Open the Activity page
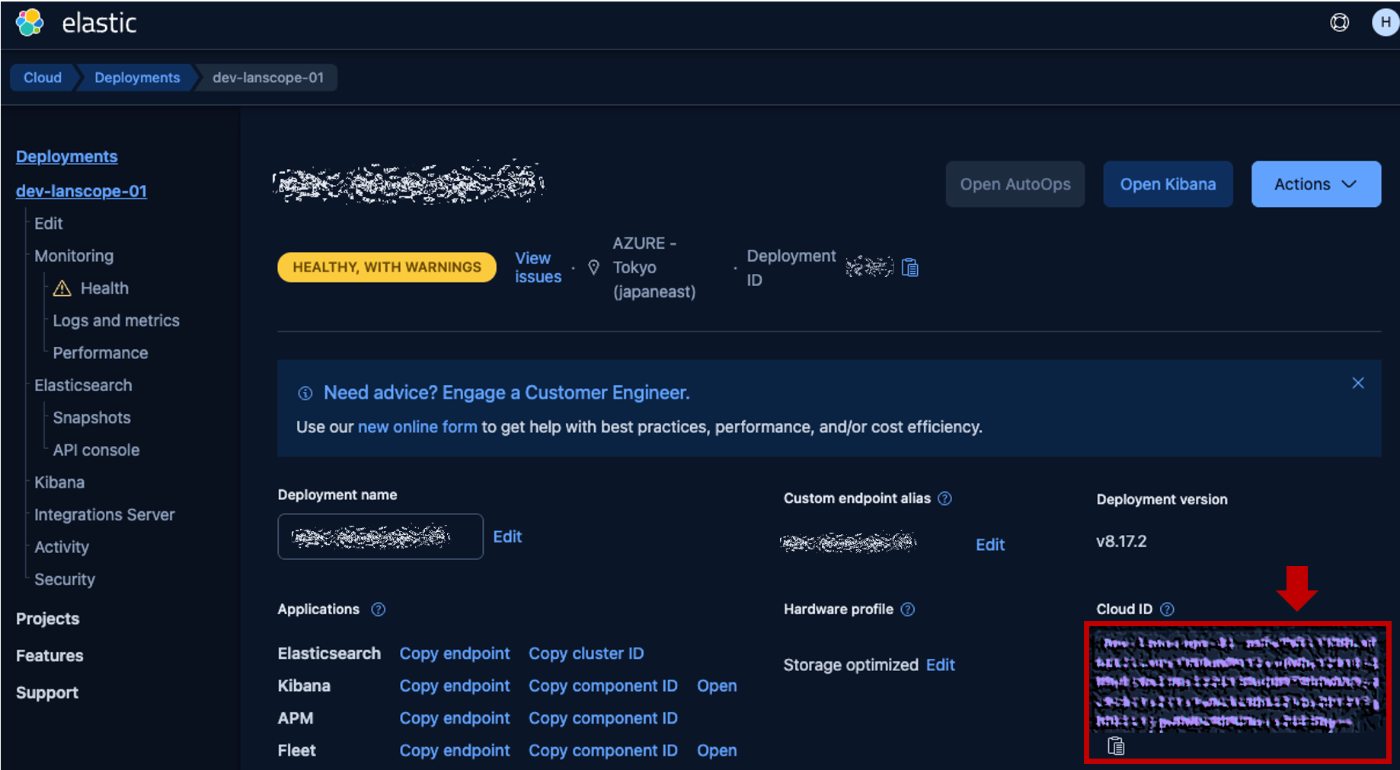 point(62,547)
